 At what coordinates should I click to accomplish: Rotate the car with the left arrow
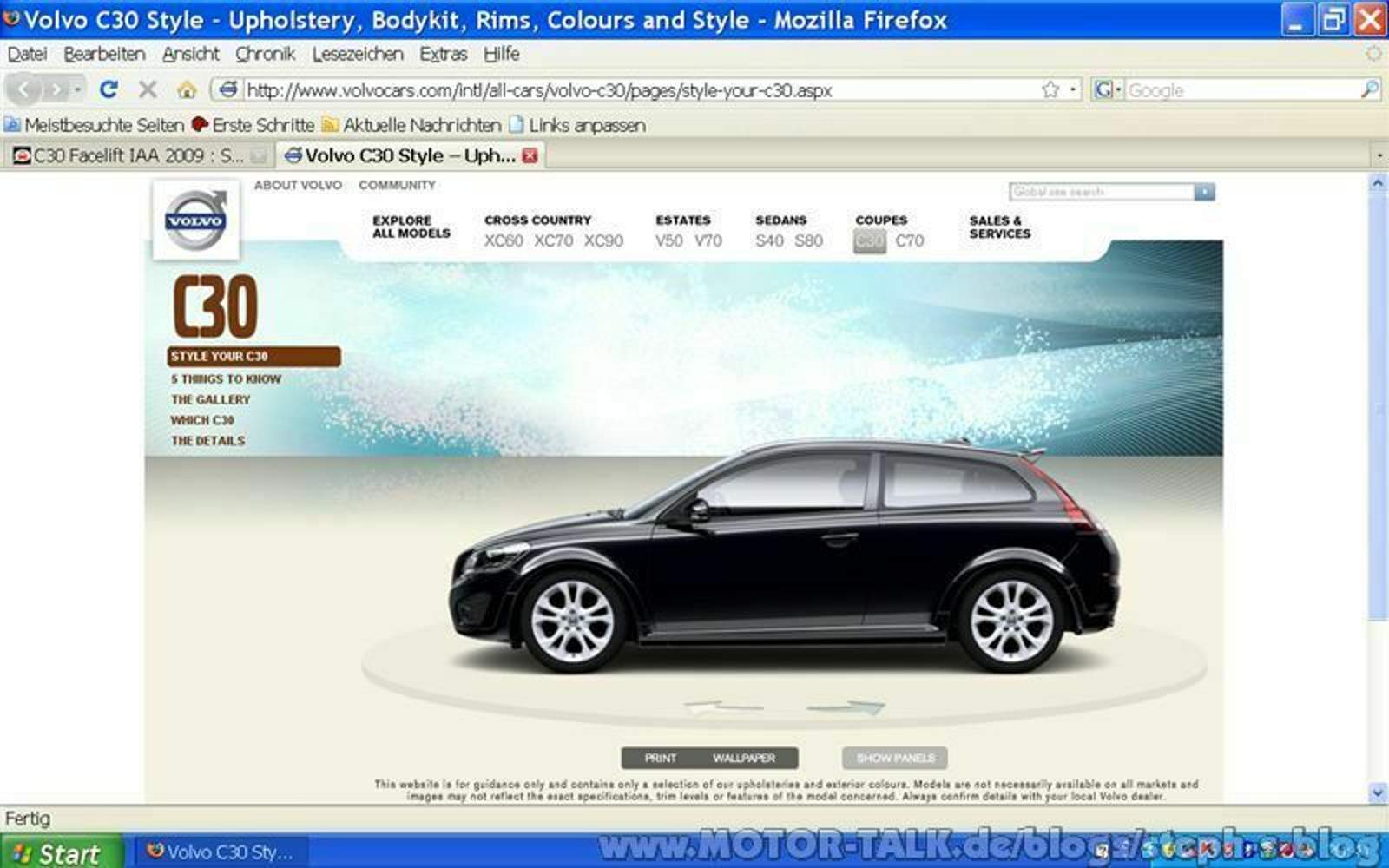[722, 707]
